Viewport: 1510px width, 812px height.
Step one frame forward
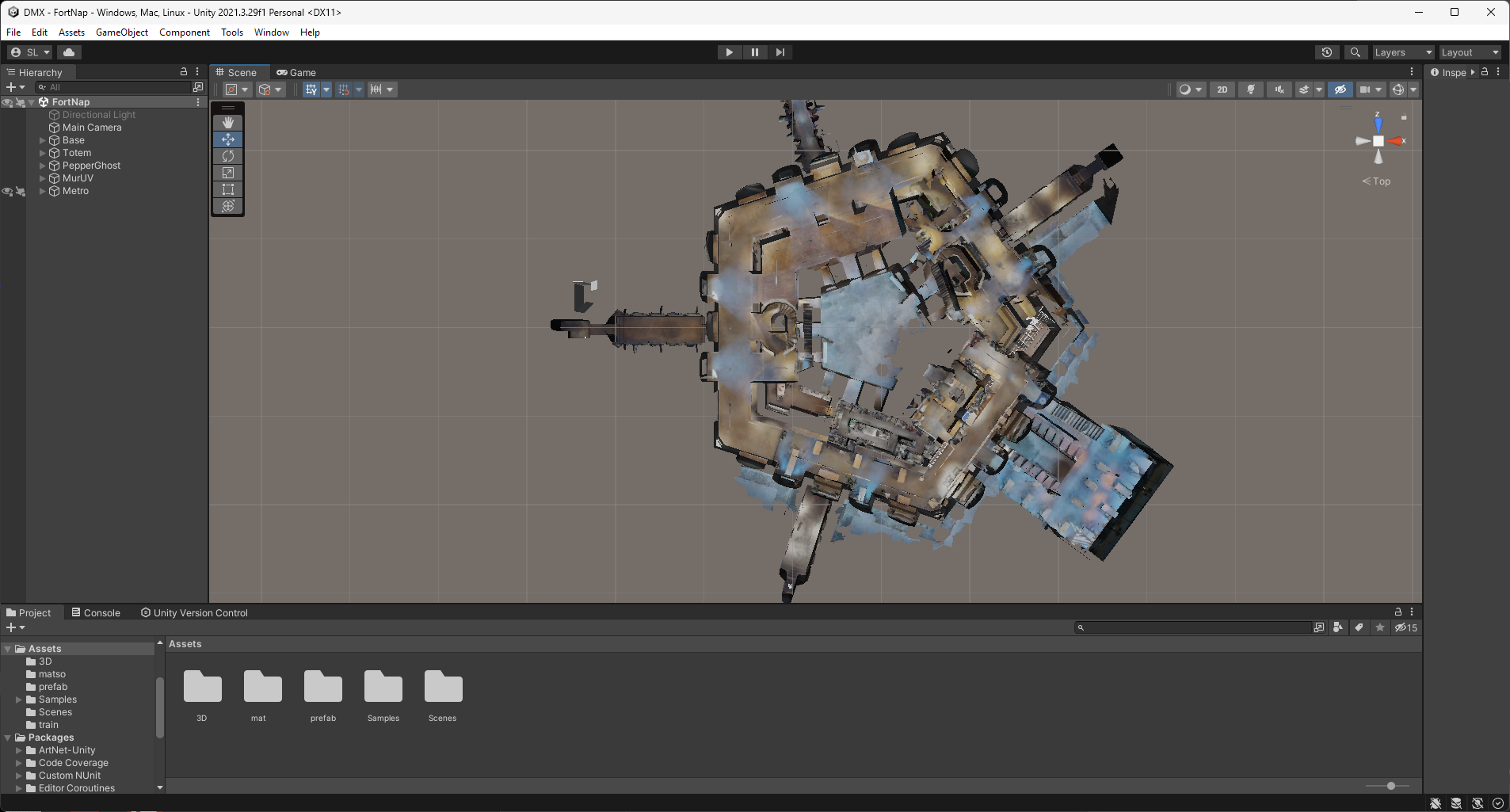[780, 52]
